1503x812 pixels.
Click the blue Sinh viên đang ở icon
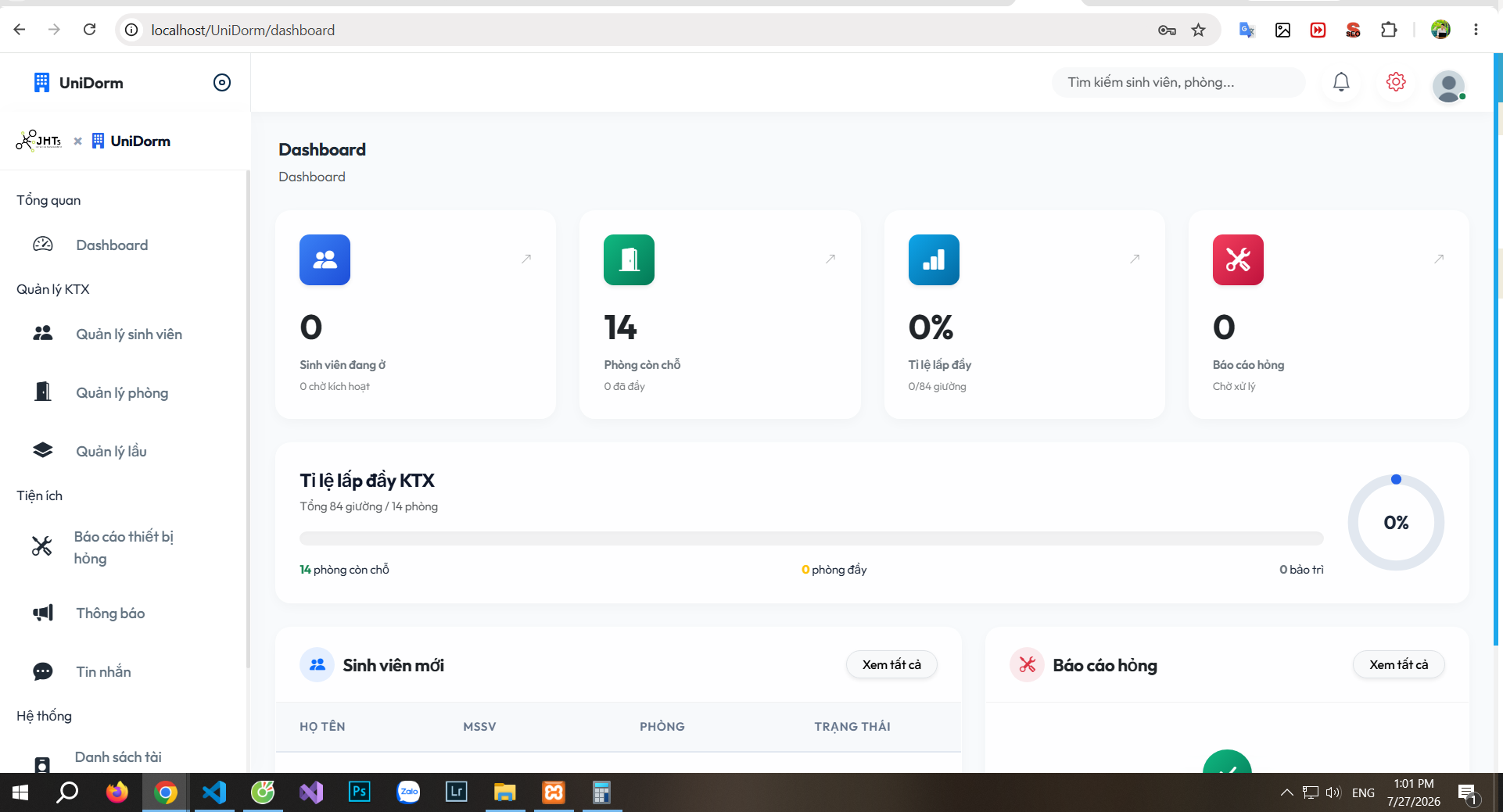[x=325, y=260]
